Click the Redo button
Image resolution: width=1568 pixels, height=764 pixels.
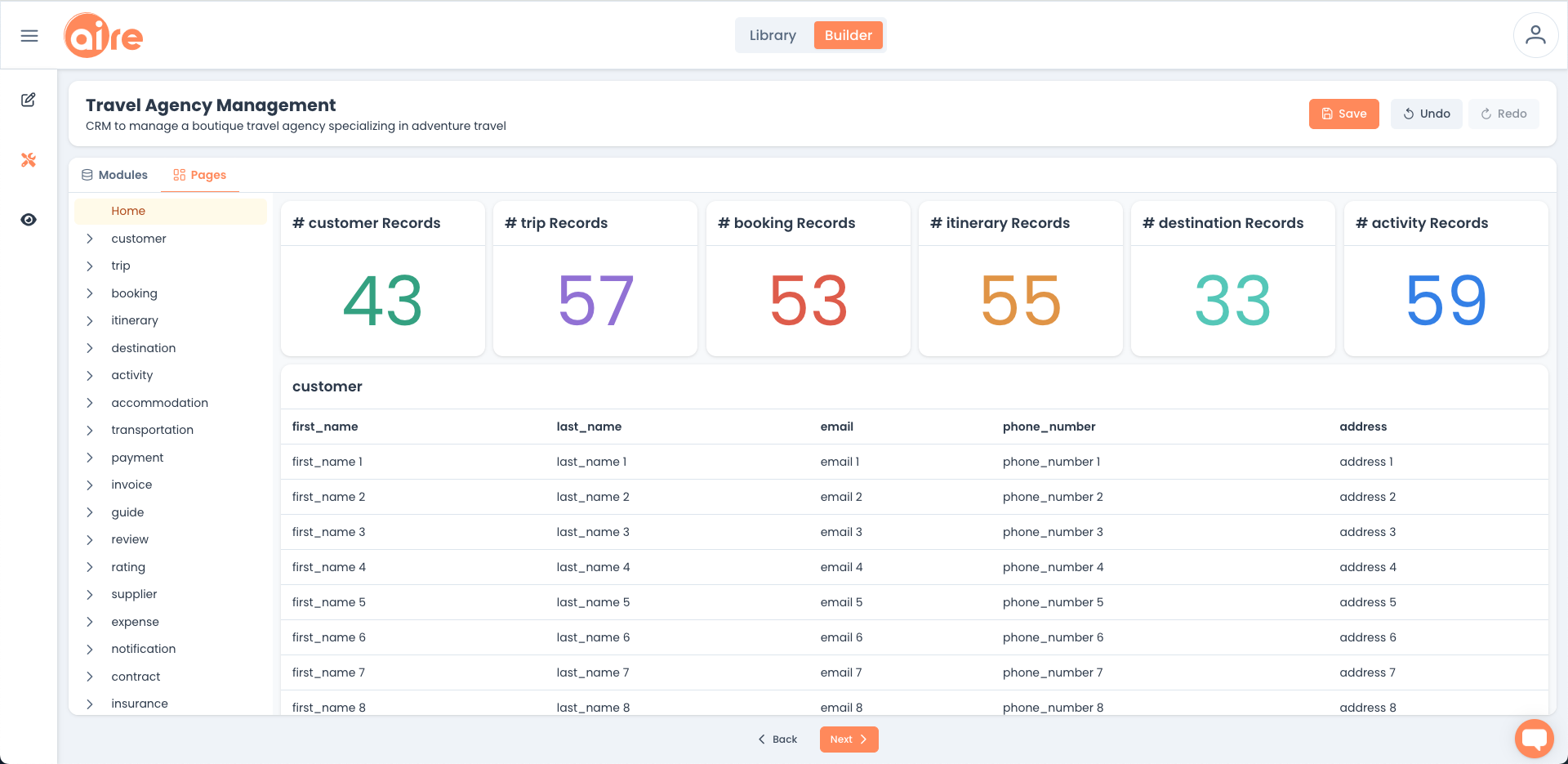point(1503,114)
